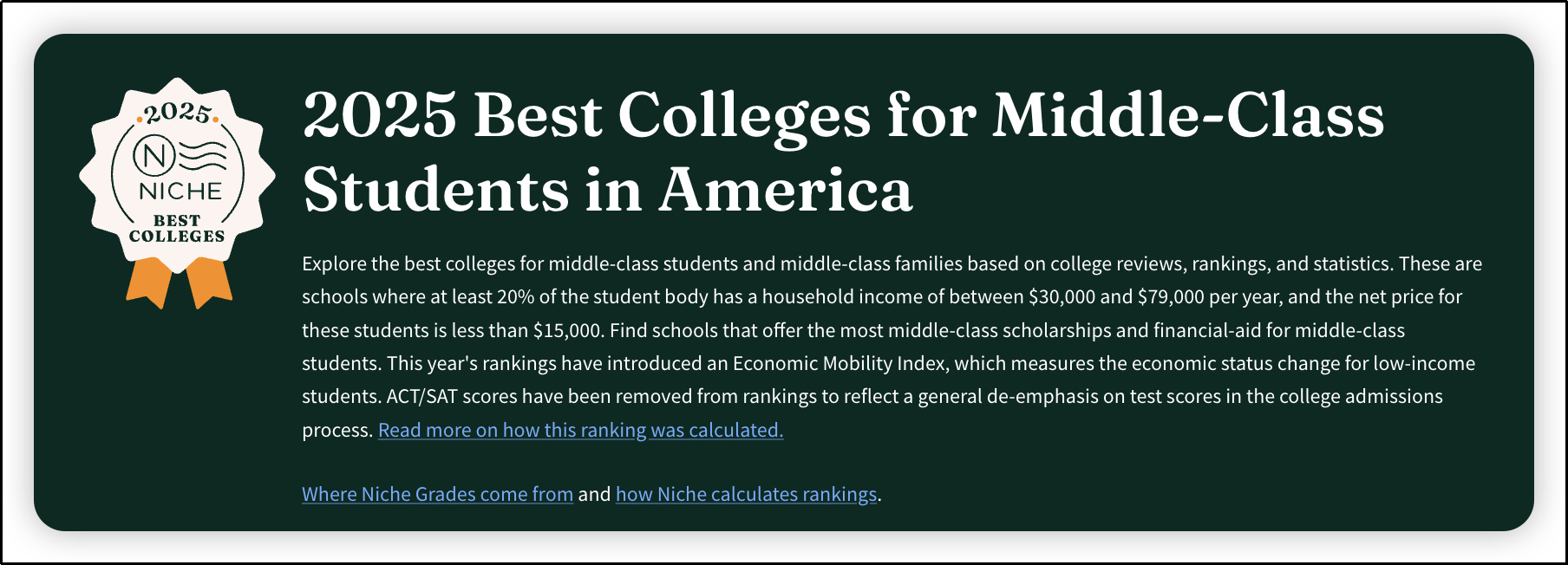Open the Where Niche Grades come from link
This screenshot has width=1568, height=565.
[x=437, y=494]
